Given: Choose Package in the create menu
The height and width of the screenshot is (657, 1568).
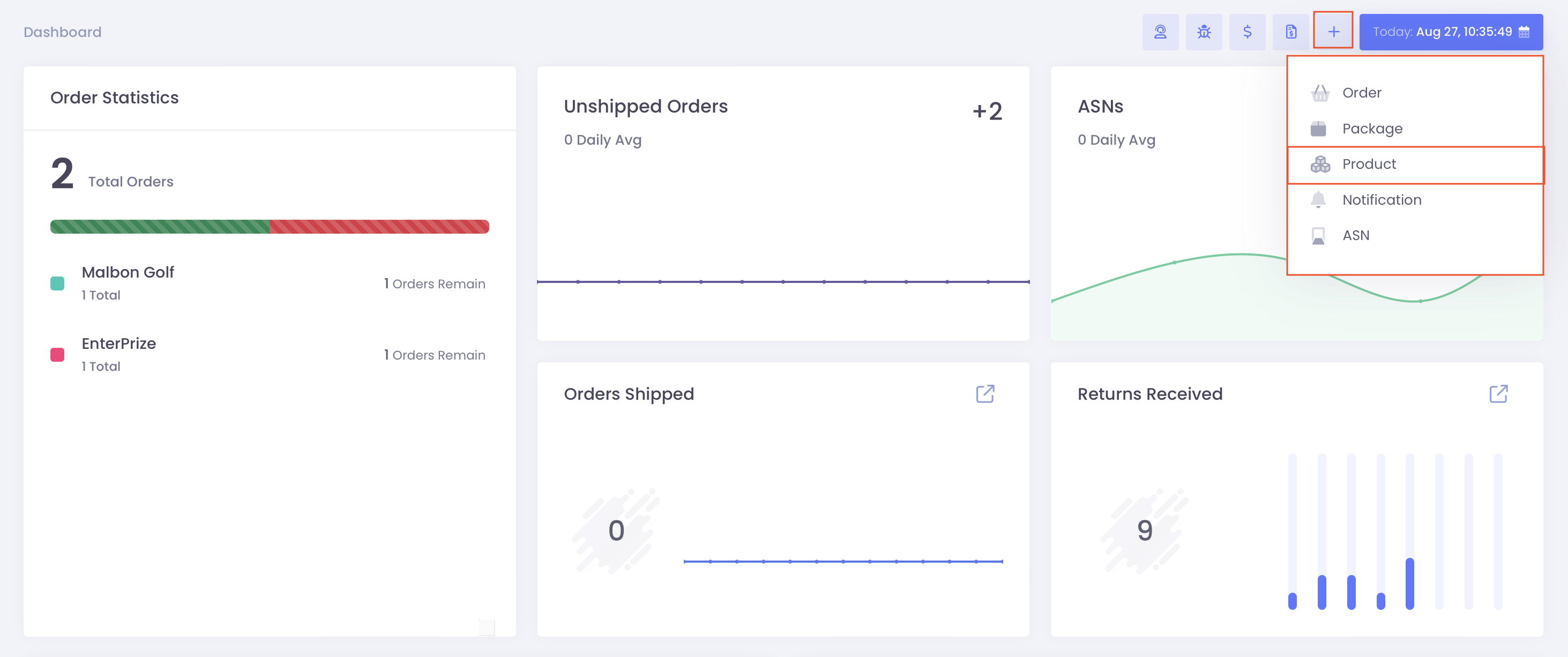Looking at the screenshot, I should coord(1372,129).
